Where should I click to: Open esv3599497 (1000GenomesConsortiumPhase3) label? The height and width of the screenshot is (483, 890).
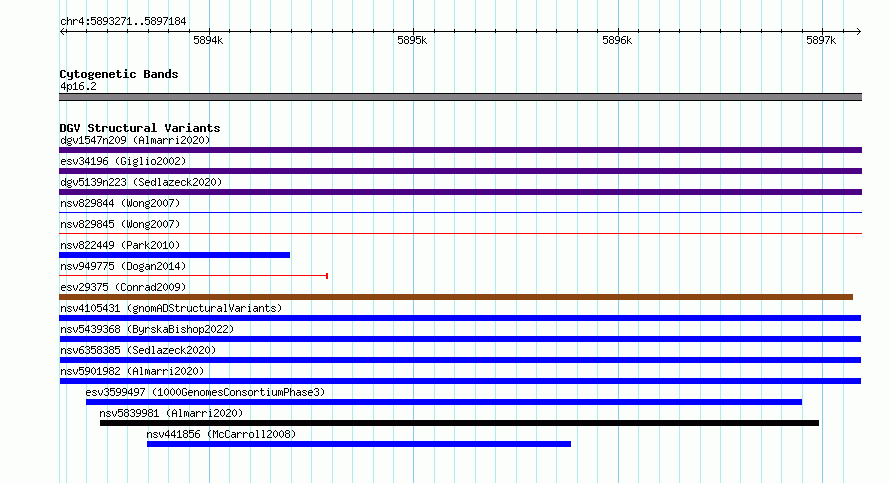click(205, 392)
